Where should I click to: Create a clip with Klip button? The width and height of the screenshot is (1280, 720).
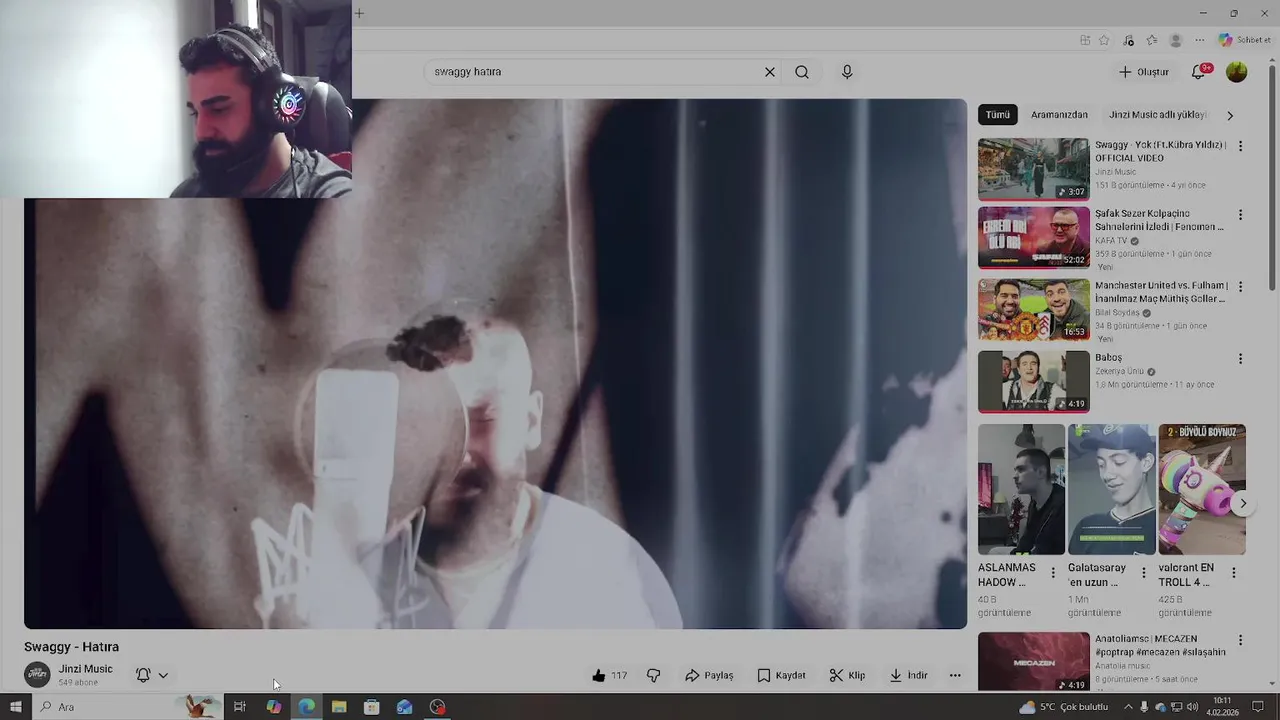point(847,675)
